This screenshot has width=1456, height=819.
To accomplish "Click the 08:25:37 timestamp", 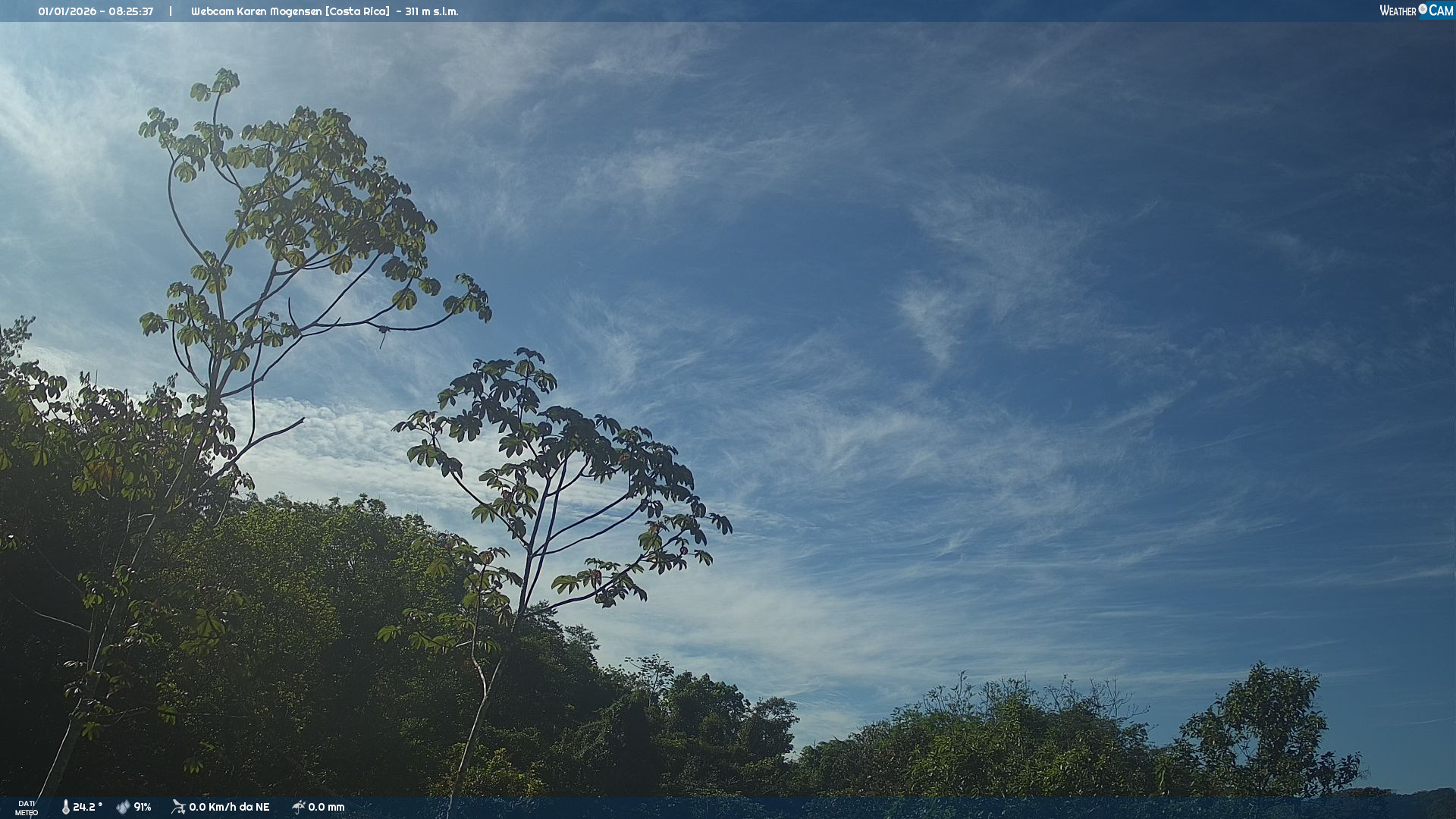I will [x=130, y=11].
